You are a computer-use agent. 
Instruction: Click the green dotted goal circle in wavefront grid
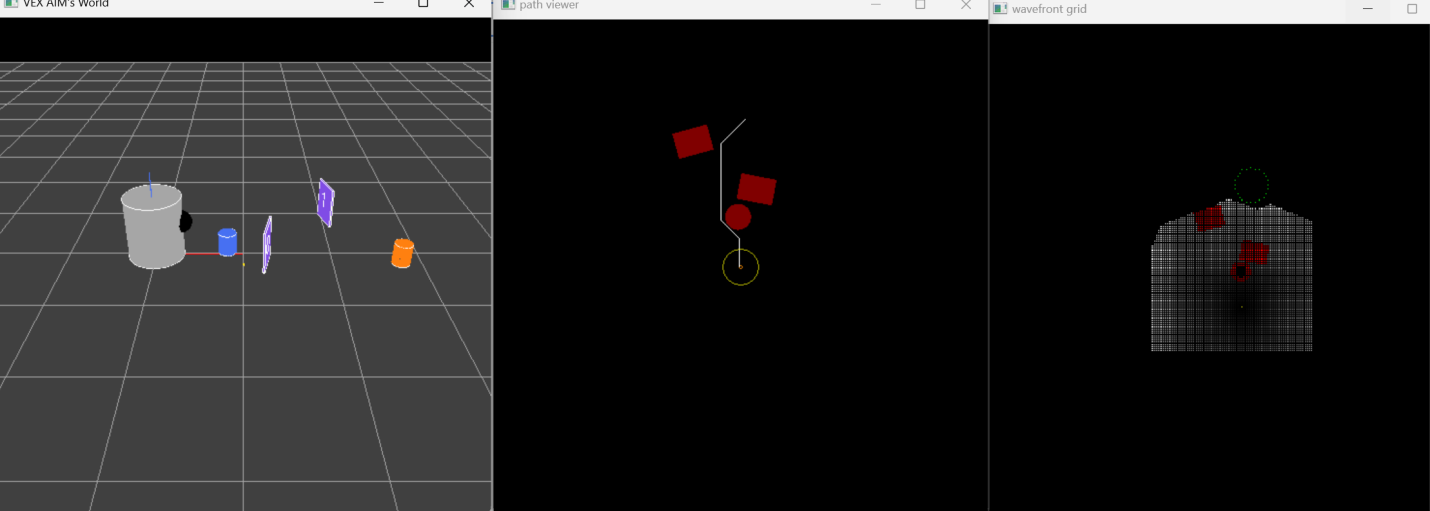coord(1251,185)
